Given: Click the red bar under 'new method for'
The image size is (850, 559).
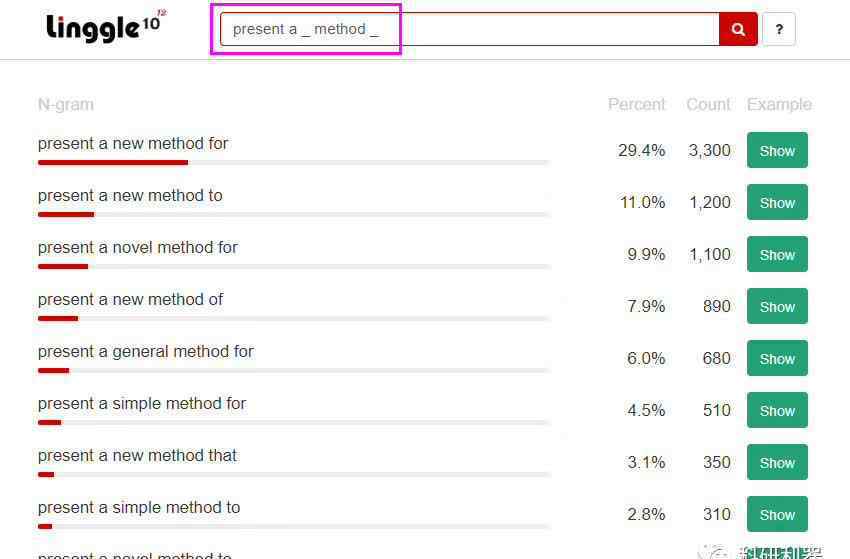Looking at the screenshot, I should (x=113, y=162).
